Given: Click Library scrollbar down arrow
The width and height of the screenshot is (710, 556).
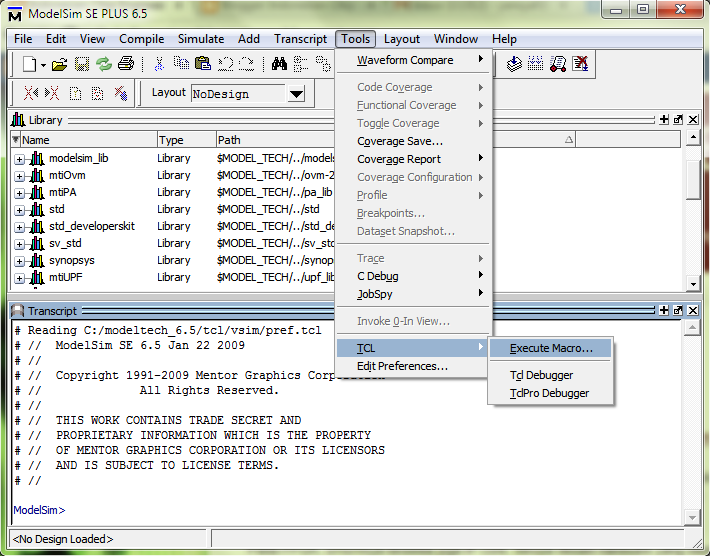Looking at the screenshot, I should pyautogui.click(x=693, y=284).
